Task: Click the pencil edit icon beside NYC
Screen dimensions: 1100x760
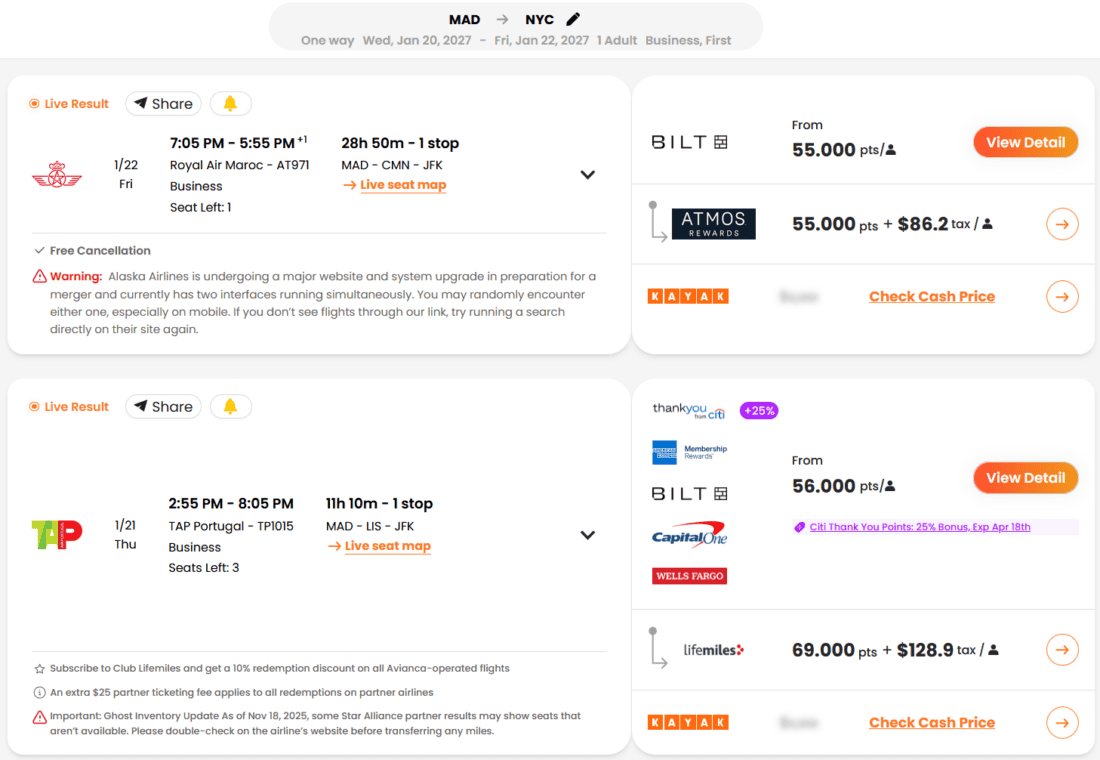Action: (573, 19)
